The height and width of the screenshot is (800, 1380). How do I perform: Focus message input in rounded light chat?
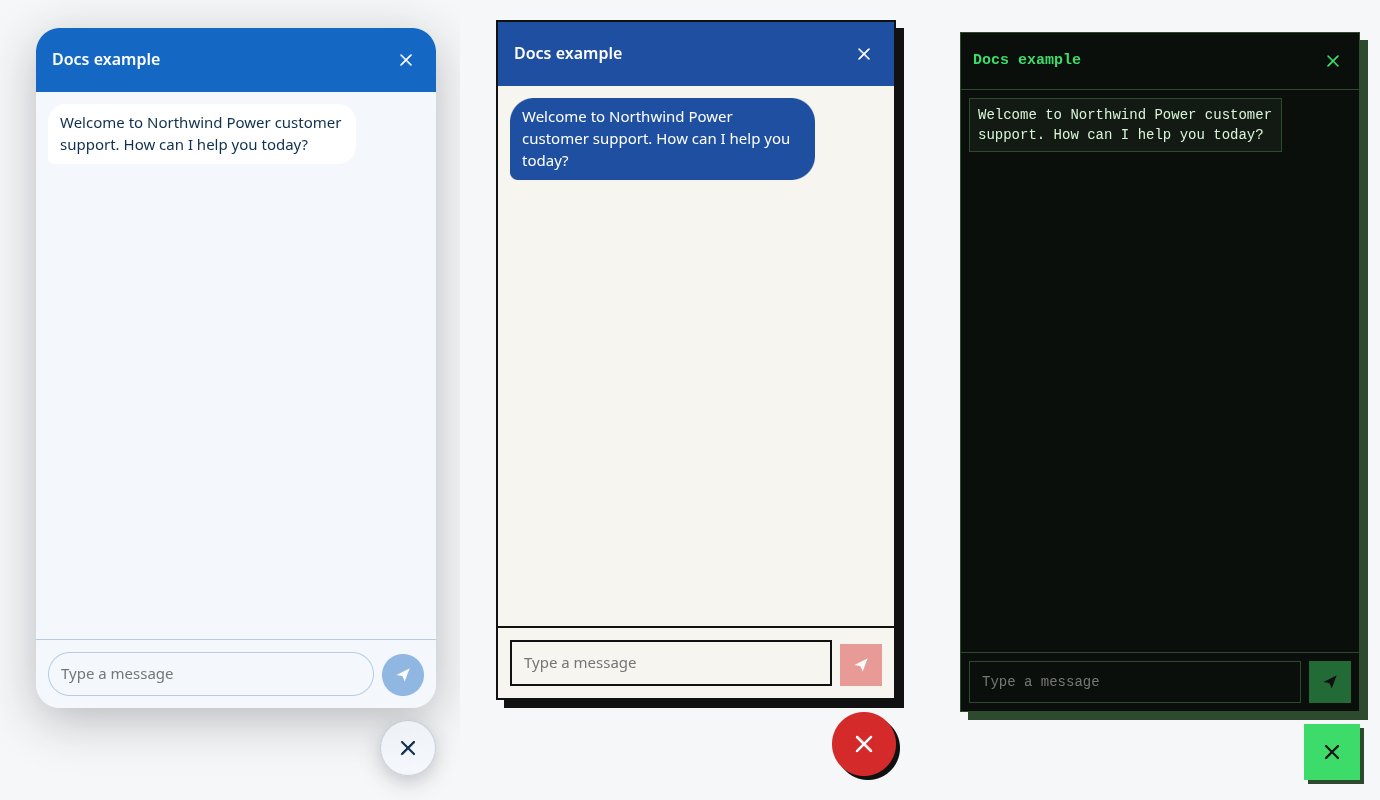click(211, 674)
